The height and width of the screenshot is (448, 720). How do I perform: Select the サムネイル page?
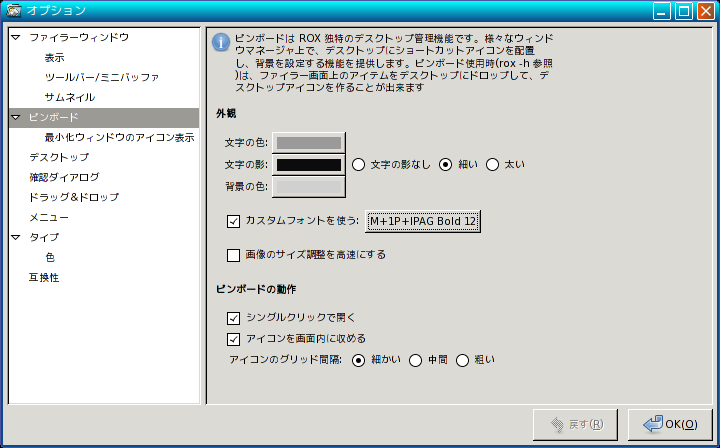70,97
